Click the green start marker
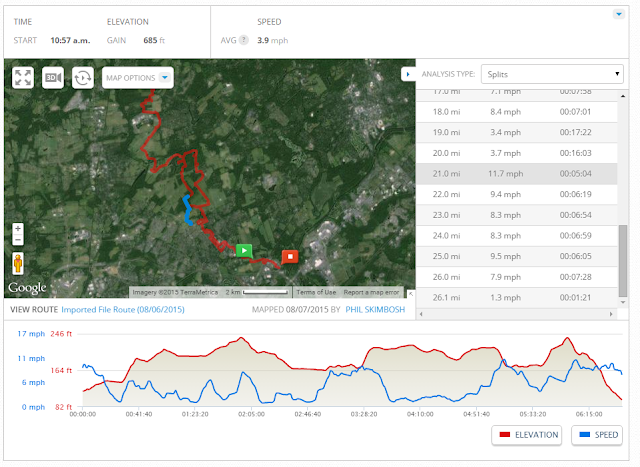This screenshot has width=640, height=467. [244, 250]
